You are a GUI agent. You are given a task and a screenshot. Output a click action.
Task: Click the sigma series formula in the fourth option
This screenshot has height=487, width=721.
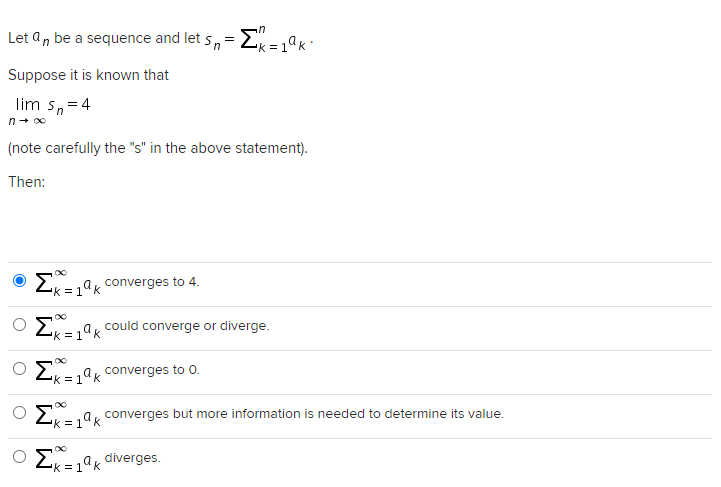[66, 415]
